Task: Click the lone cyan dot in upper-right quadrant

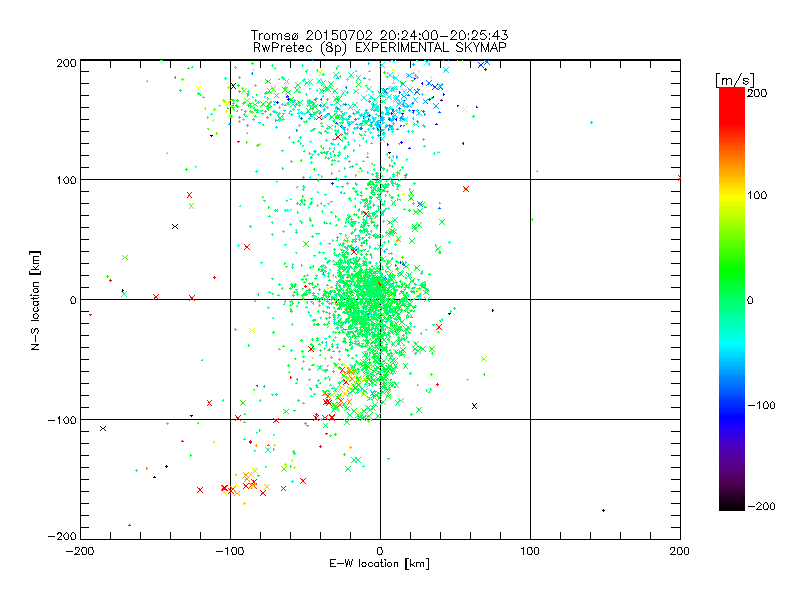Action: [591, 122]
